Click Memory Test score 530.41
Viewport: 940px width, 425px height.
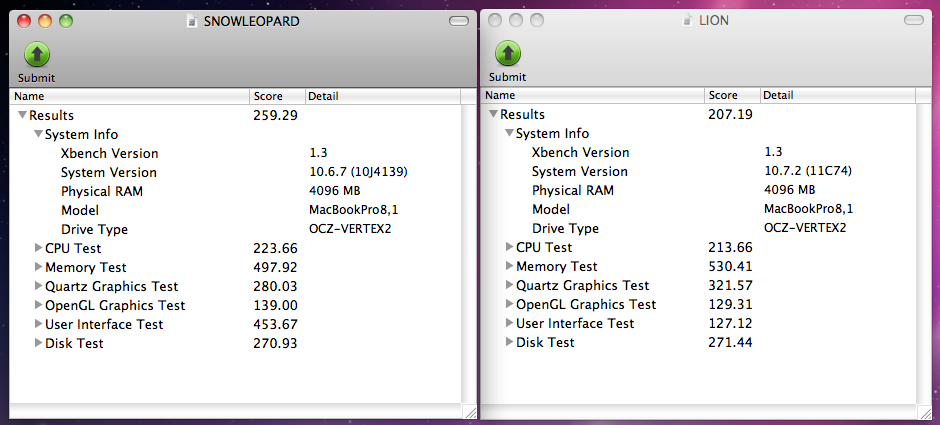[x=730, y=266]
